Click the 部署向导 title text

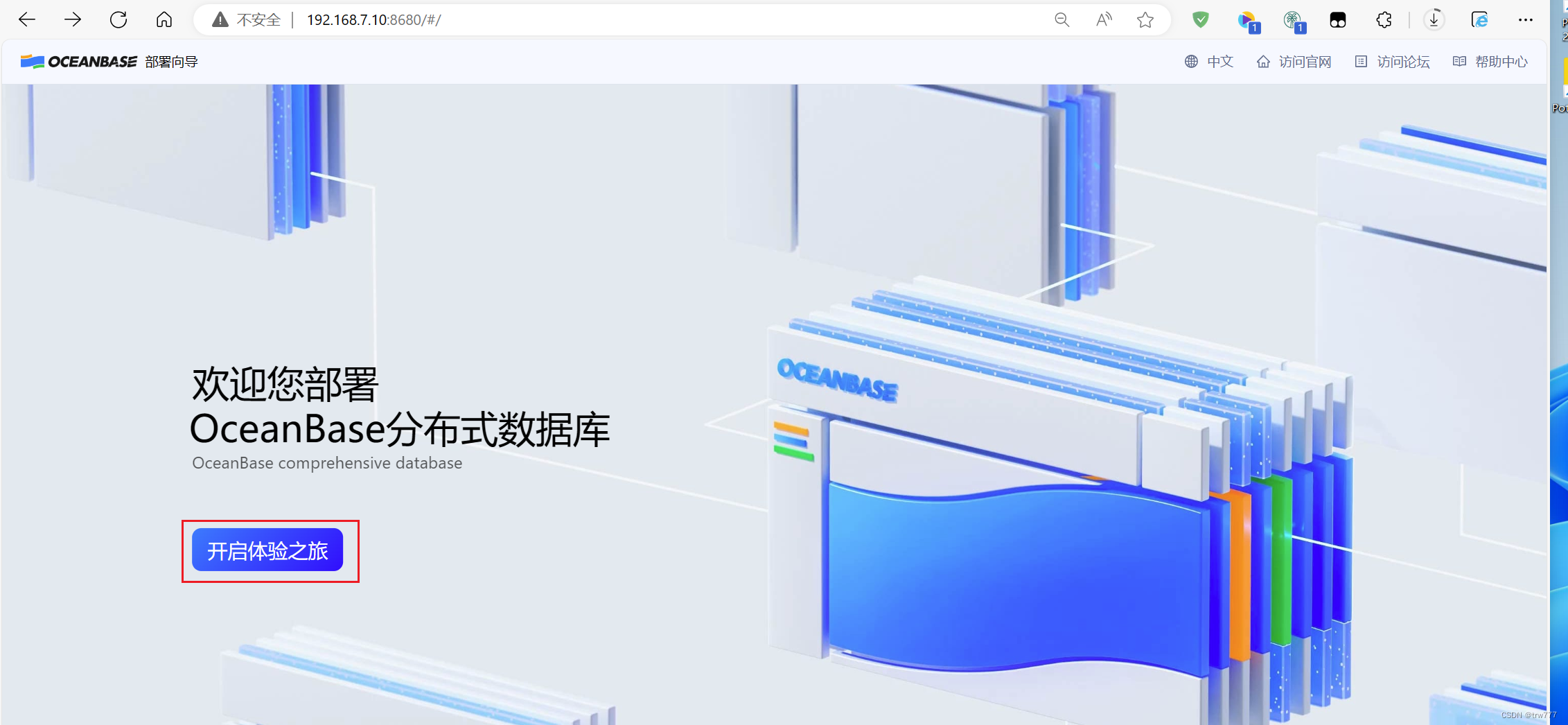[172, 62]
